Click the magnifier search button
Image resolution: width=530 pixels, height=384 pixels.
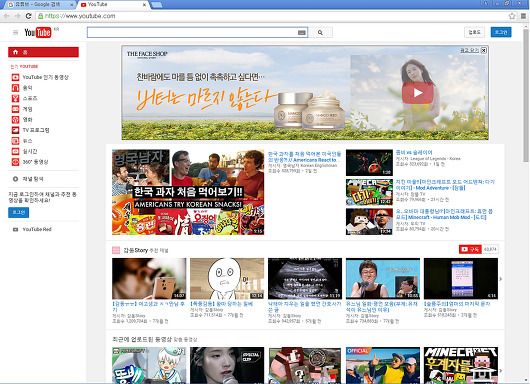point(320,32)
